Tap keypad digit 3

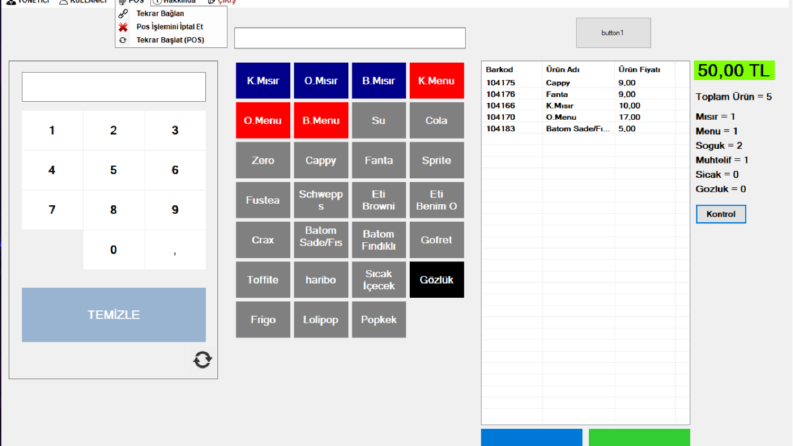[x=175, y=130]
